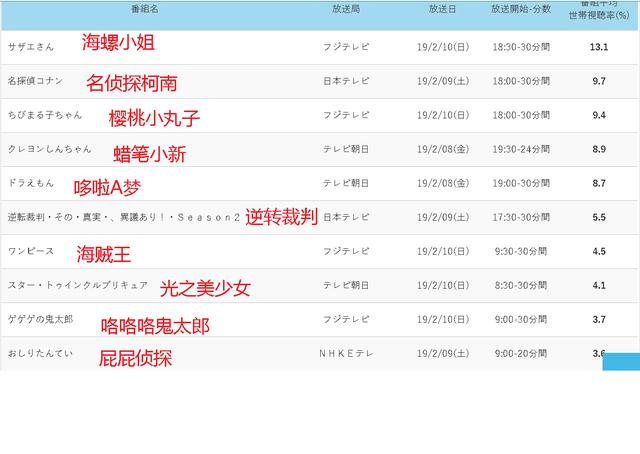Click フジテレビ in the ワンピース row
Viewport: 640px width, 454px height.
[346, 251]
